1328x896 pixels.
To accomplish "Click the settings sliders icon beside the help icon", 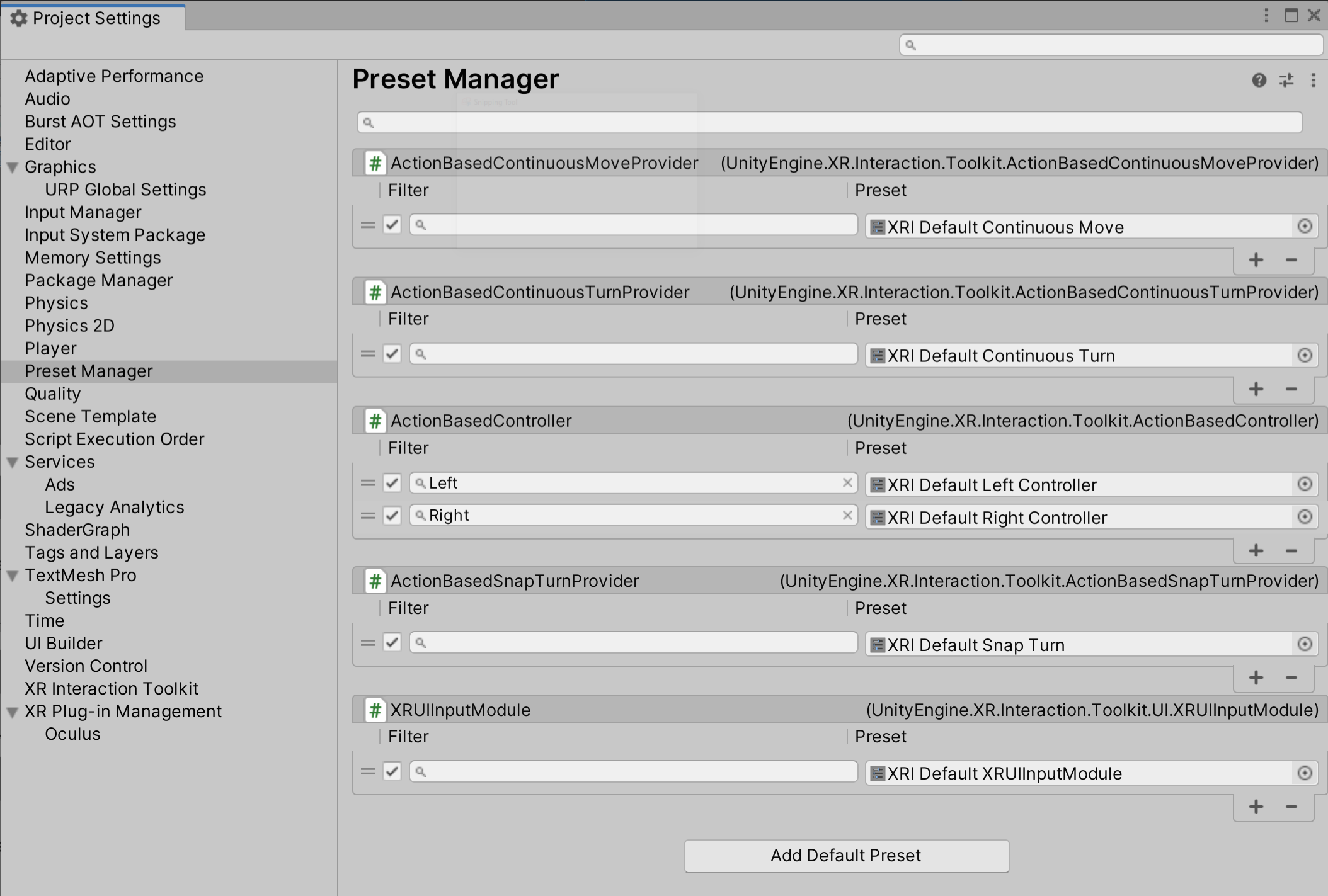I will [1285, 81].
